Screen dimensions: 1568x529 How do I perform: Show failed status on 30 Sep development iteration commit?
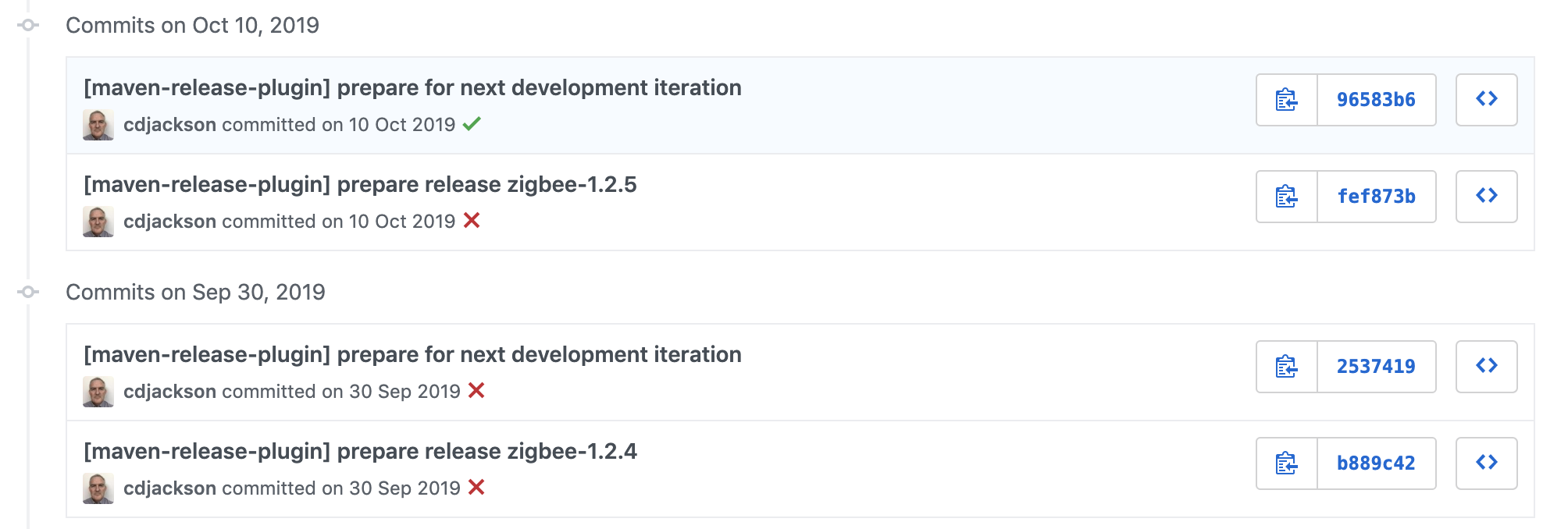(476, 391)
